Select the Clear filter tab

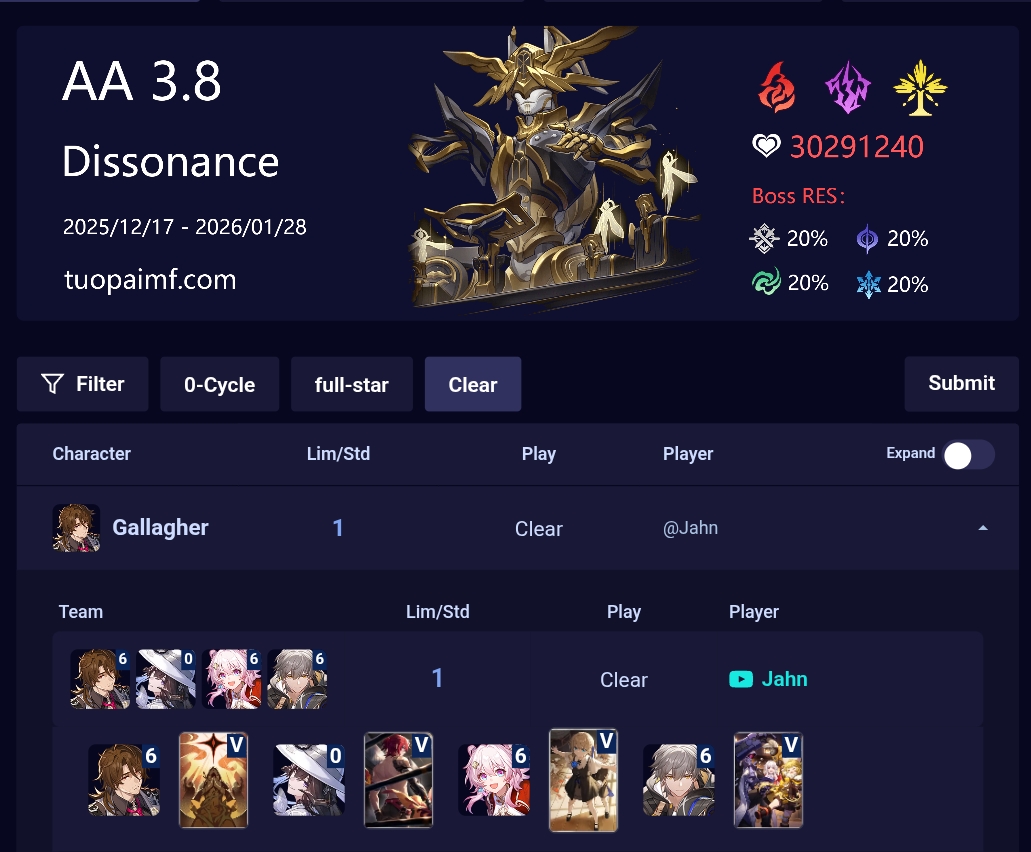pyautogui.click(x=473, y=385)
